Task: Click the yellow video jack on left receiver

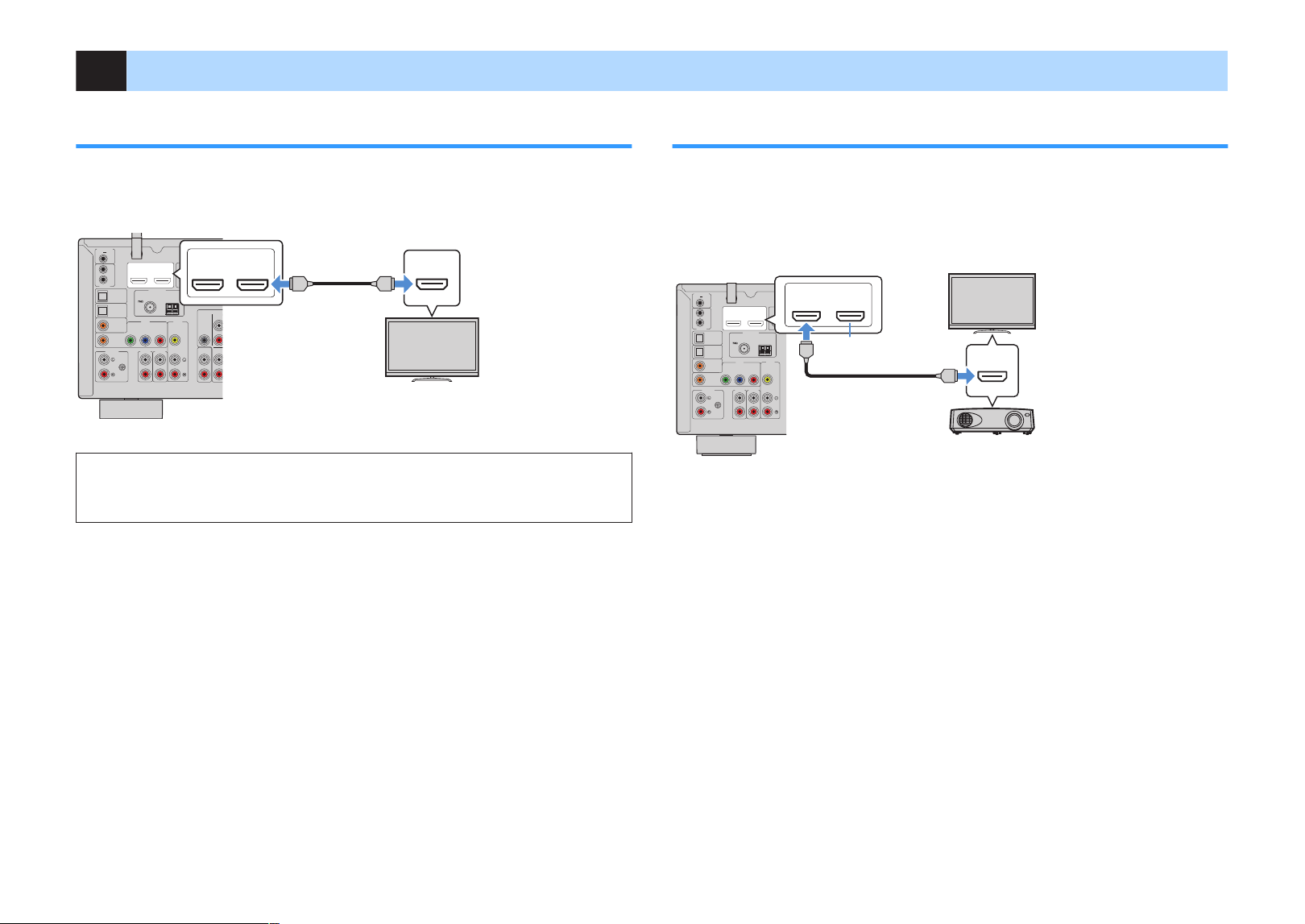Action: tap(175, 340)
